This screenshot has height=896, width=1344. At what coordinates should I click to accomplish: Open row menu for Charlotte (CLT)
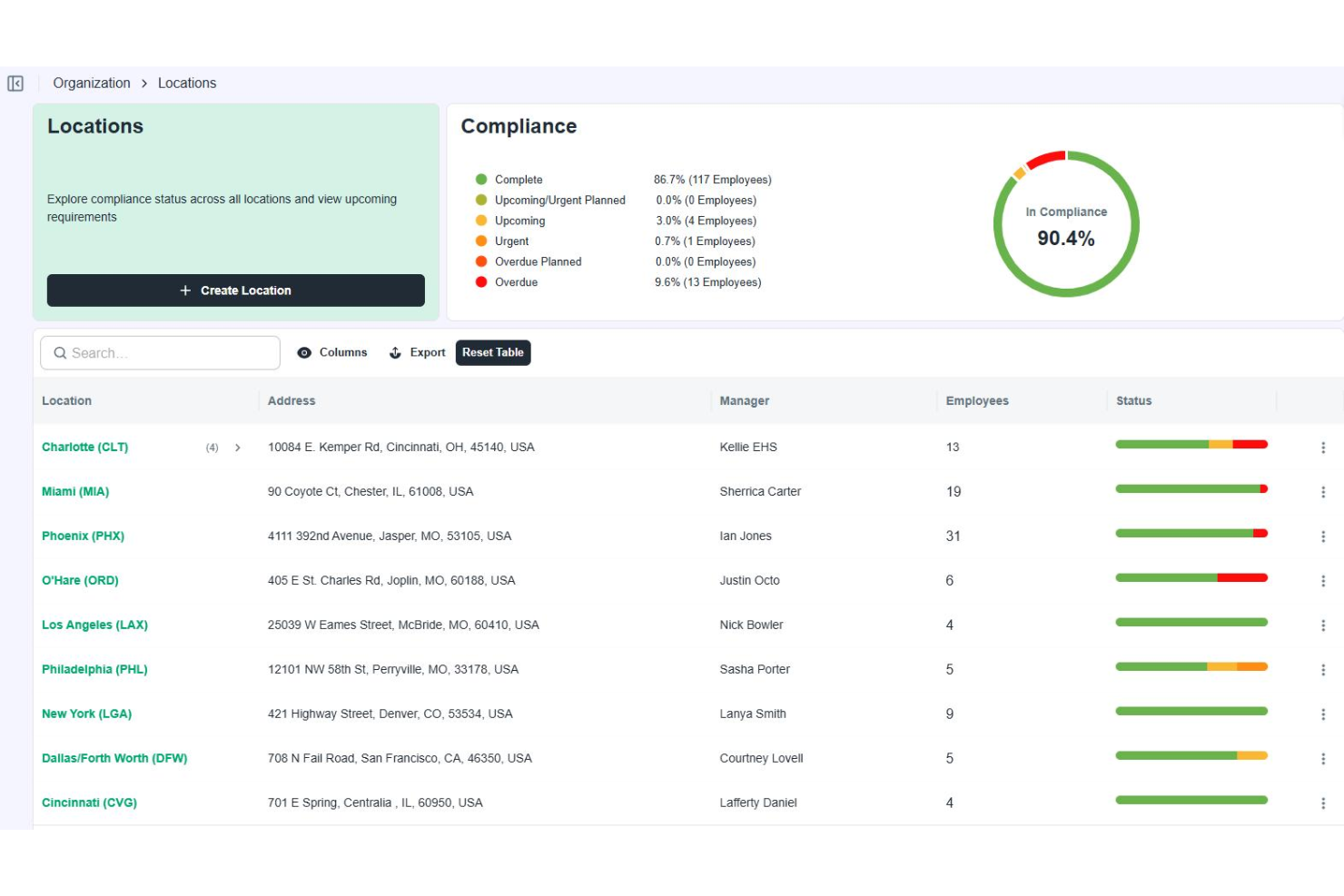[1323, 448]
